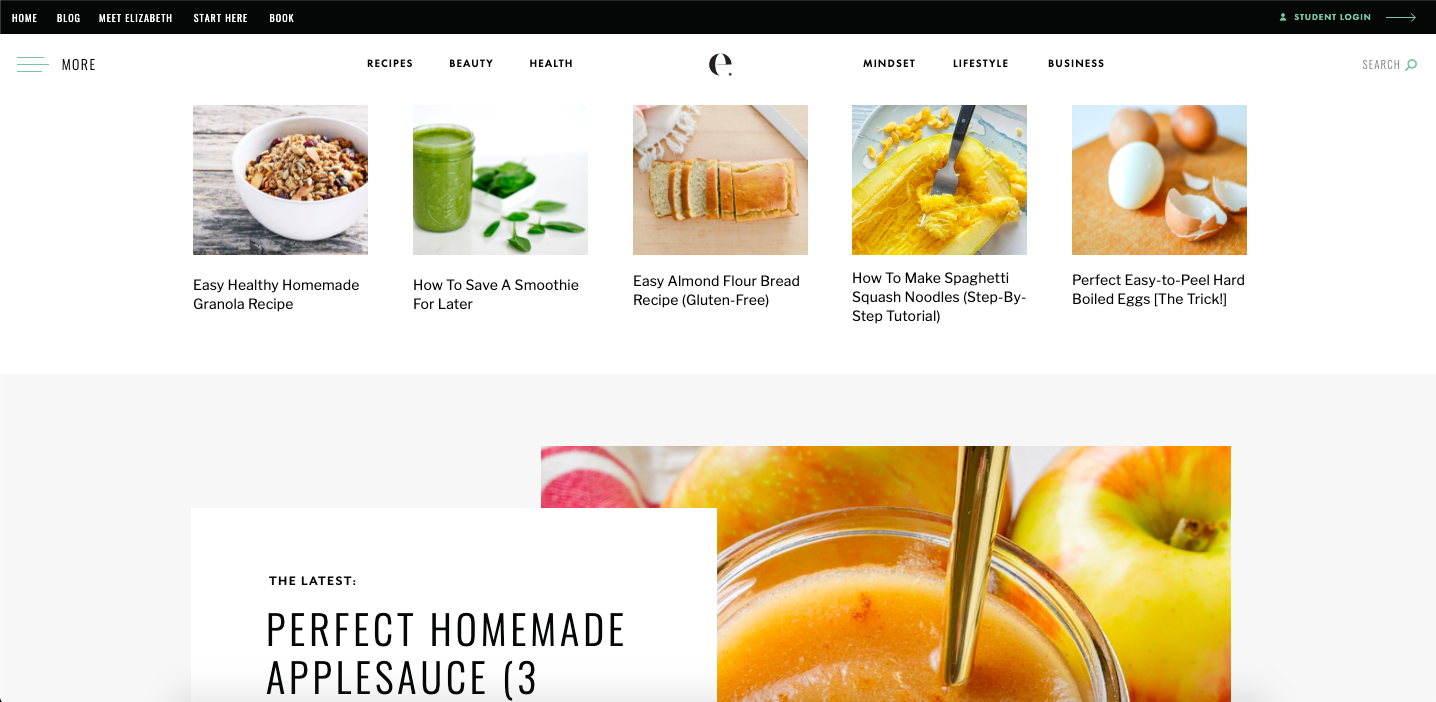This screenshot has height=702, width=1436.
Task: Open the hamburger More menu icon
Action: (x=32, y=65)
